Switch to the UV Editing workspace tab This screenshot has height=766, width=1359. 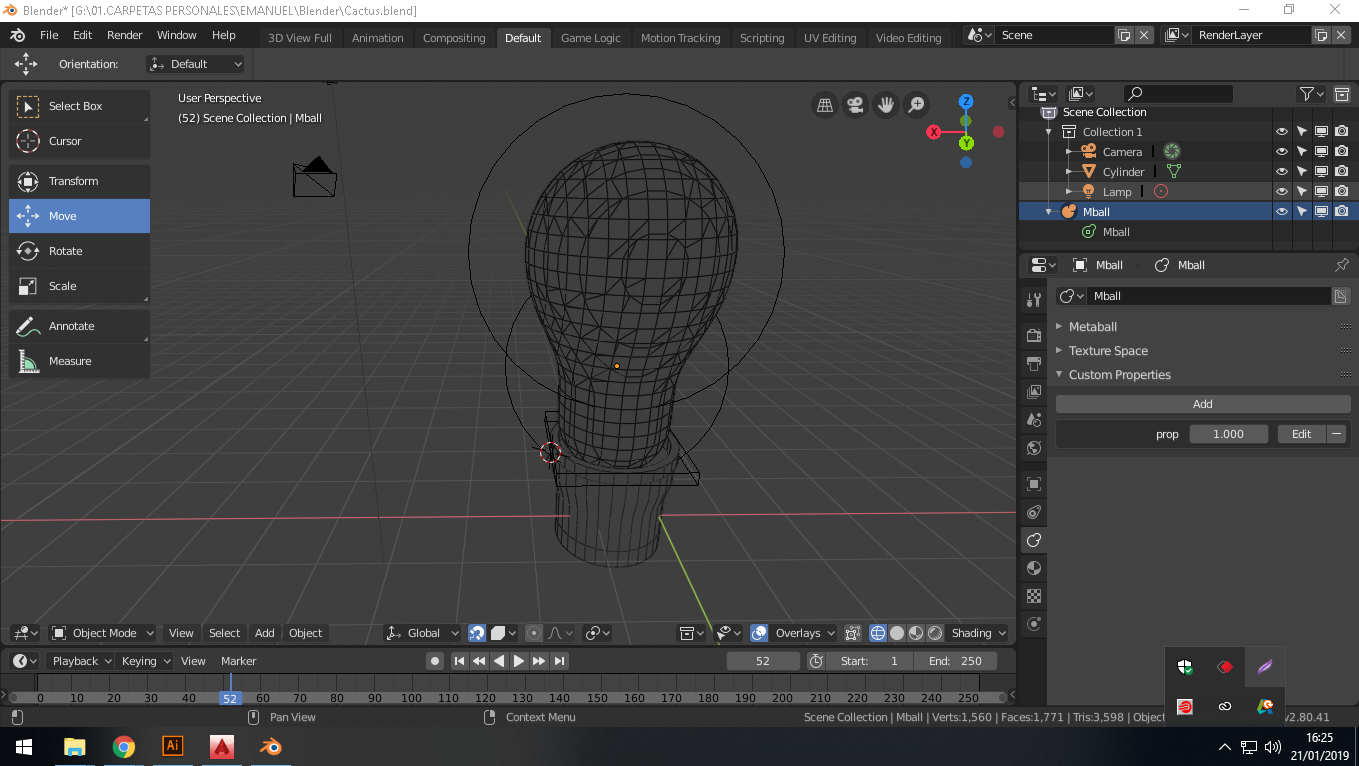click(829, 38)
